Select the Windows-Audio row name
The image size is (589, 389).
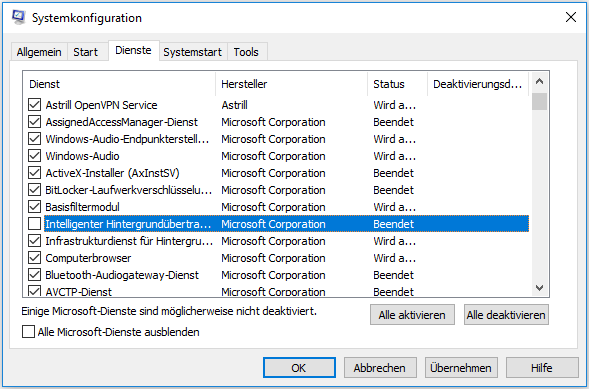tap(82, 156)
